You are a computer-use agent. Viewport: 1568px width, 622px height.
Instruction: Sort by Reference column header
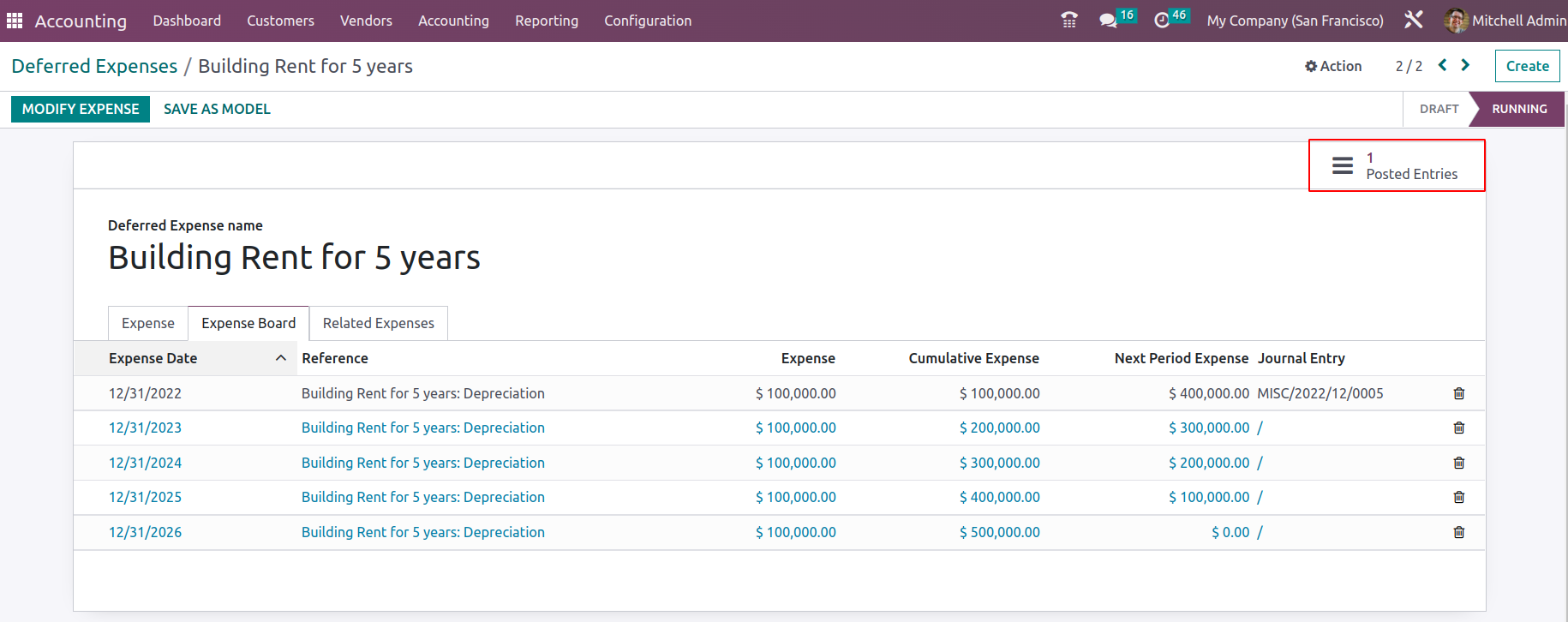click(x=335, y=358)
